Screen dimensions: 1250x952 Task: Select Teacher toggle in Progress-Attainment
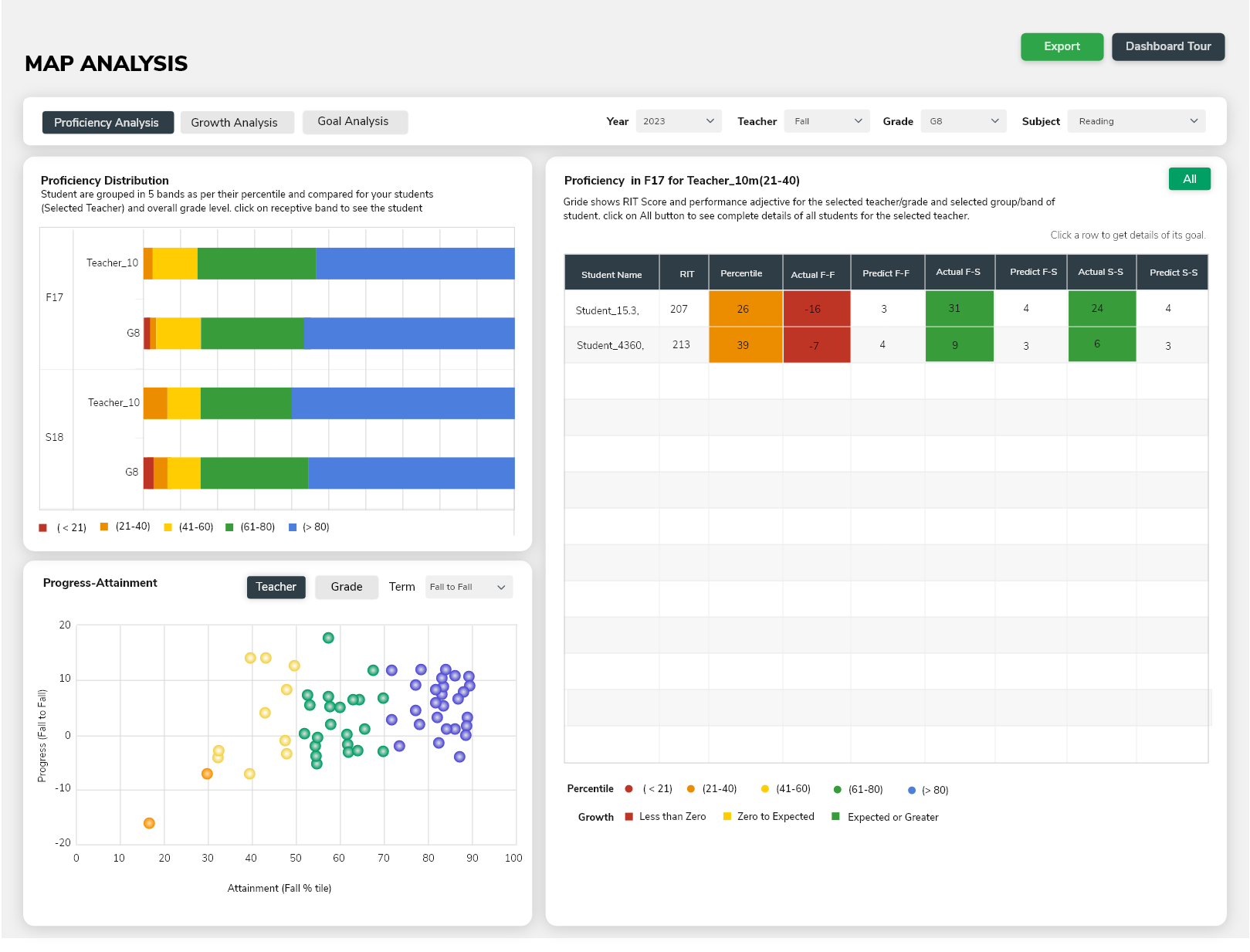click(x=276, y=587)
